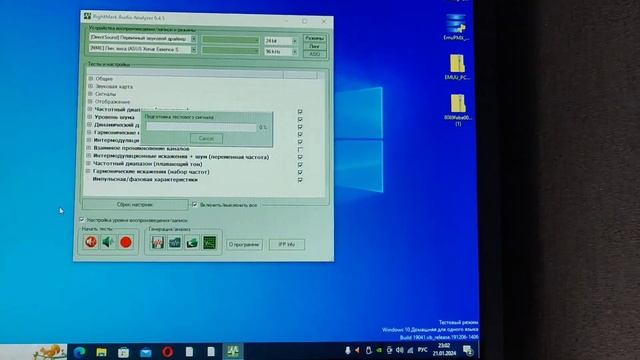Click the second Генерация/анализ icon
This screenshot has height=360, width=640.
175,242
